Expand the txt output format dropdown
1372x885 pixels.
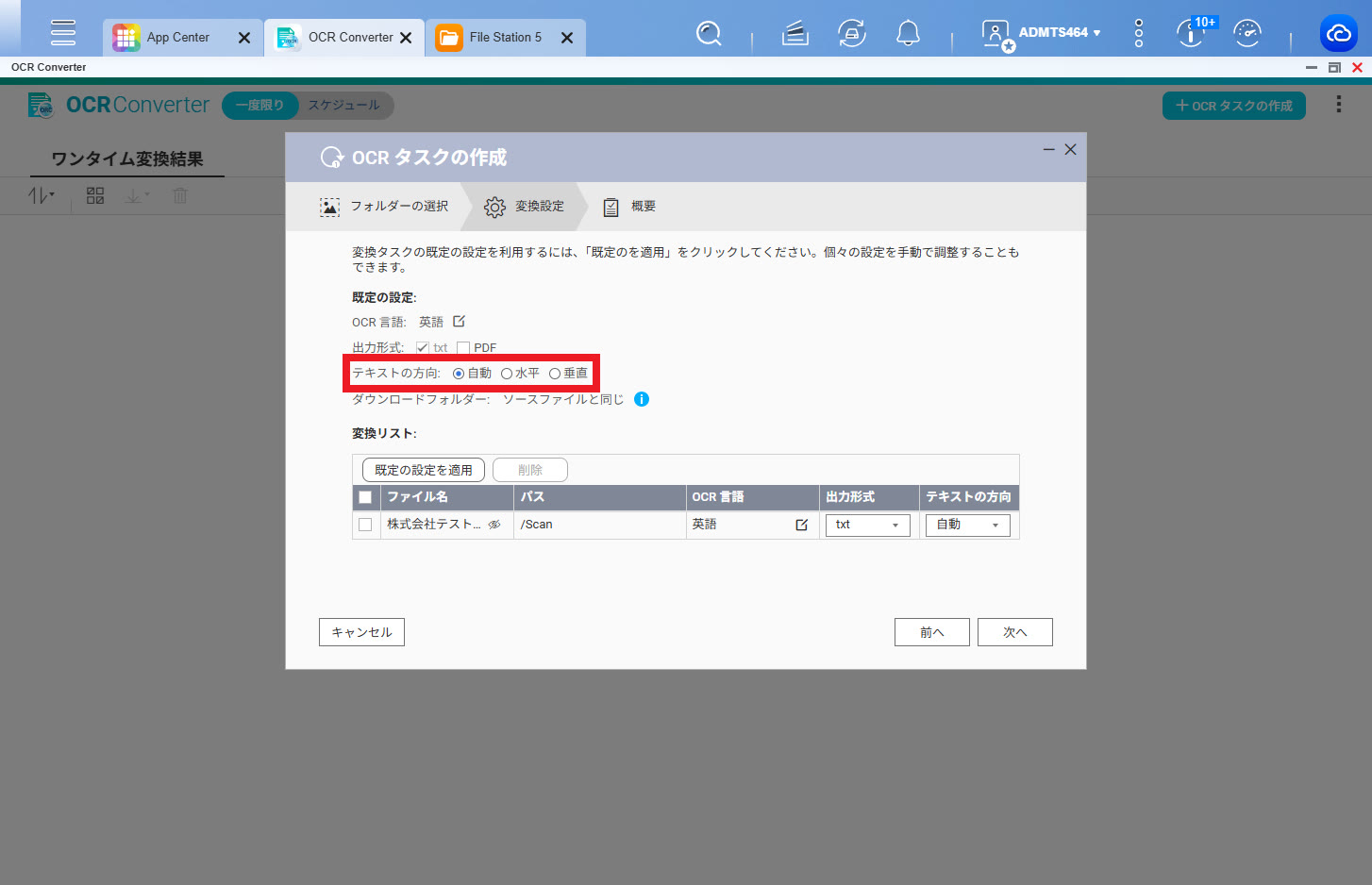[867, 525]
